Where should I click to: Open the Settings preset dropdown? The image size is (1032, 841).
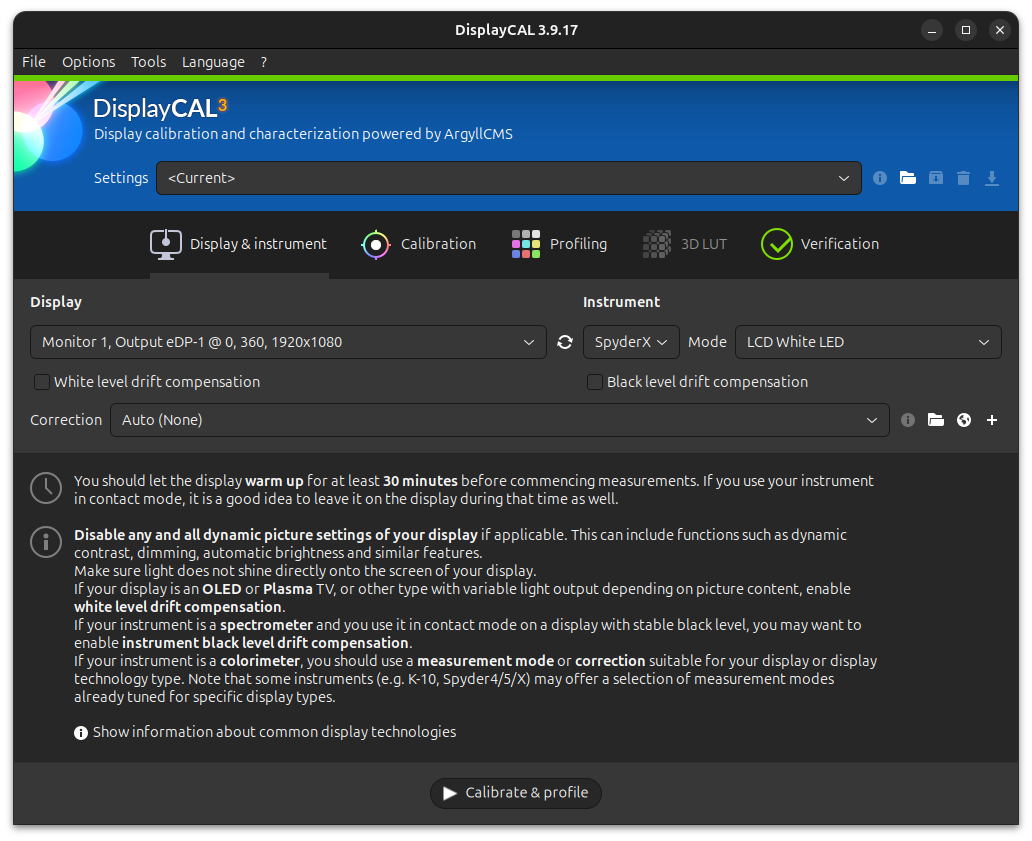(508, 178)
